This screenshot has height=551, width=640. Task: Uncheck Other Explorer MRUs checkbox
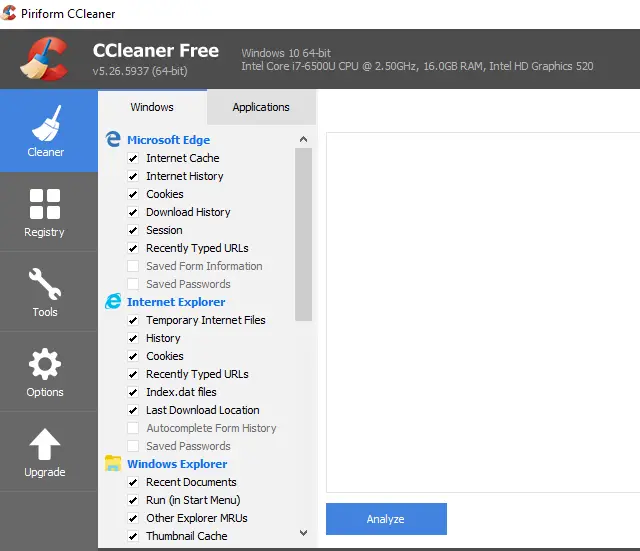tap(133, 518)
